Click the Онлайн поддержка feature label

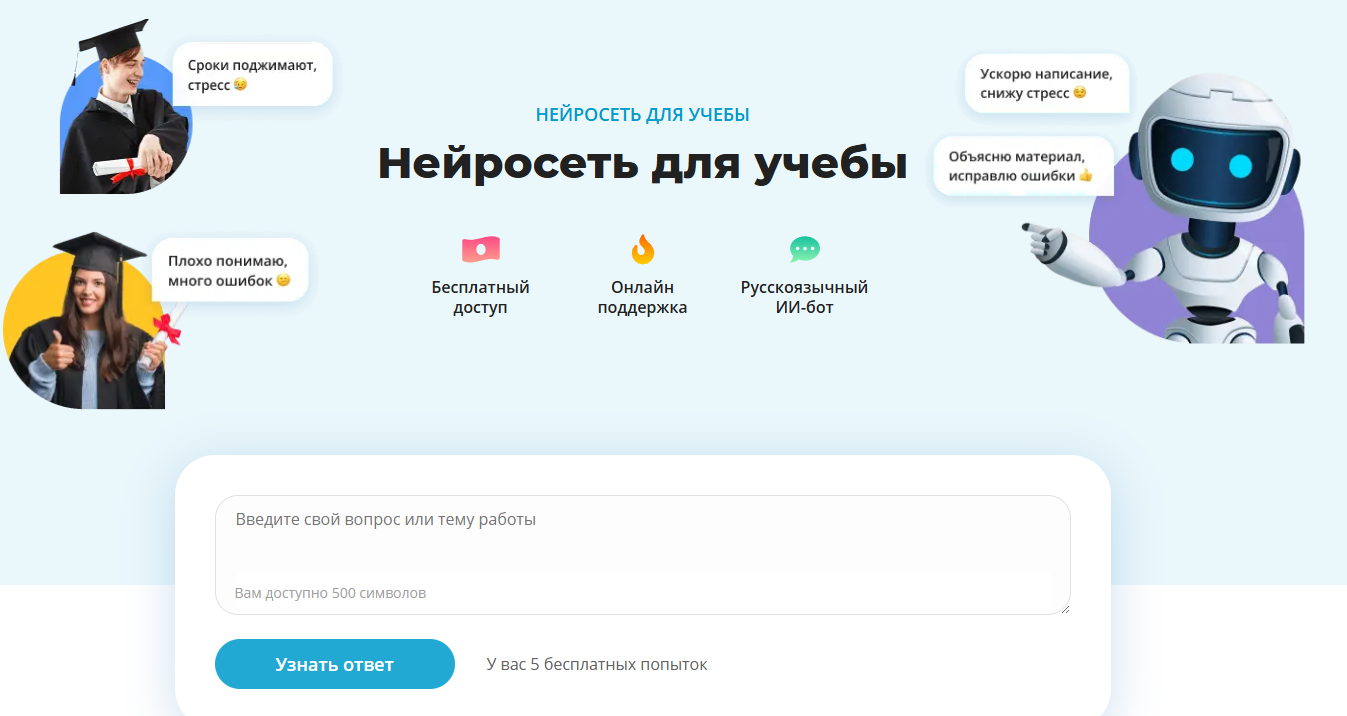643,297
